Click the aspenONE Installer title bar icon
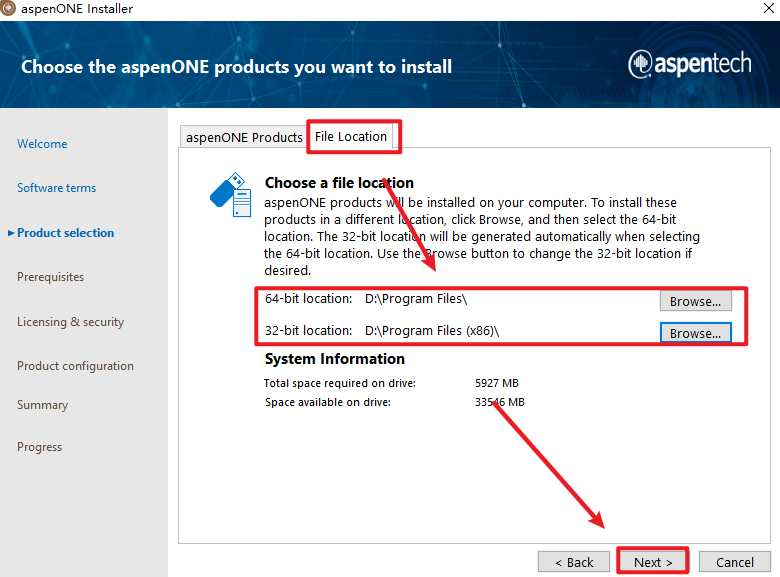The image size is (780, 577). (x=9, y=9)
